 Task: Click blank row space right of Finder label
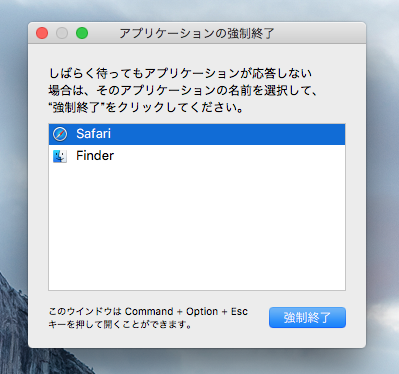click(230, 156)
